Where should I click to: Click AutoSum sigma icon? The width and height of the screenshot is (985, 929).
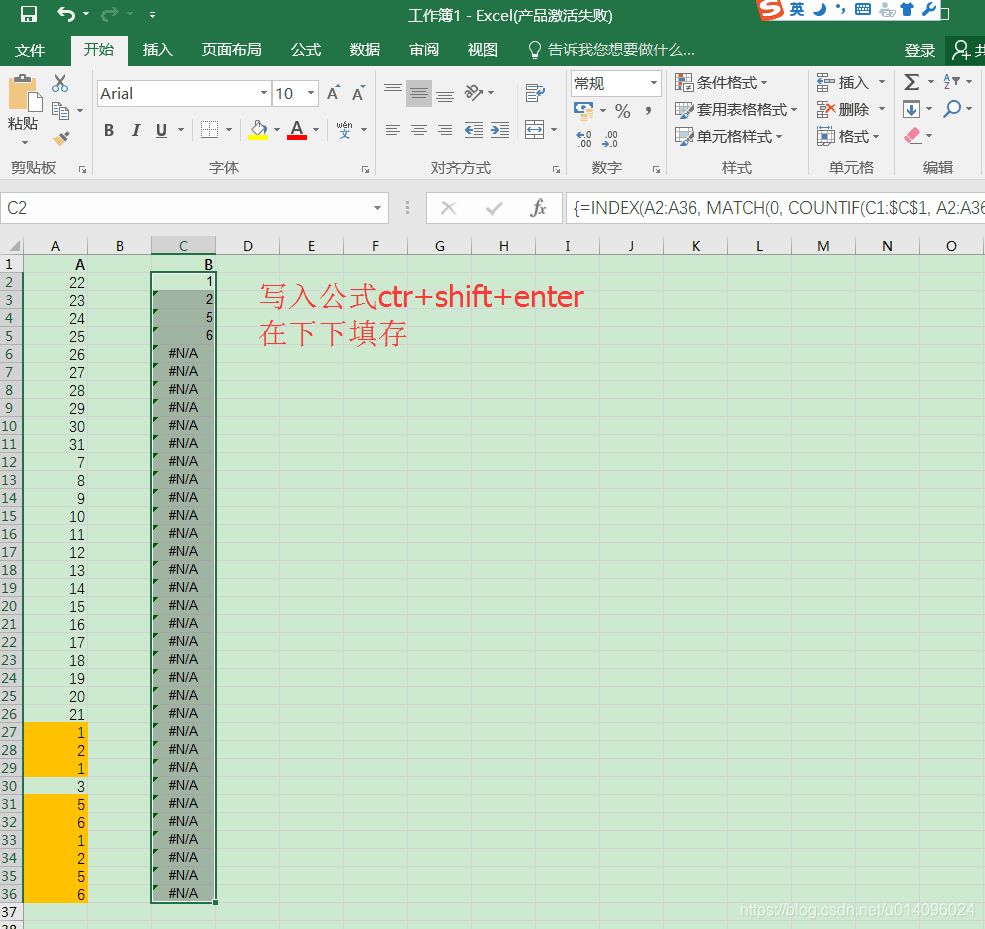(x=912, y=82)
